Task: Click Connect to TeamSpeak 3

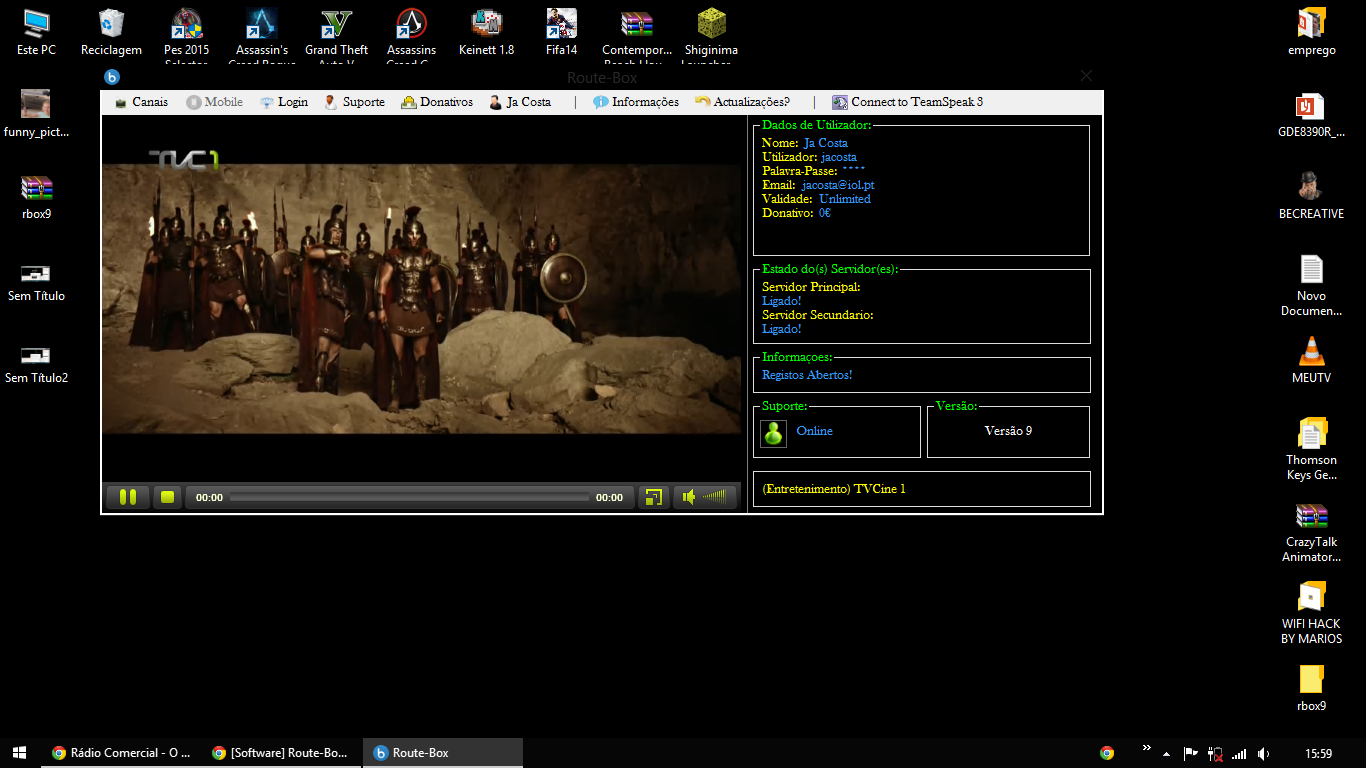Action: tap(908, 102)
